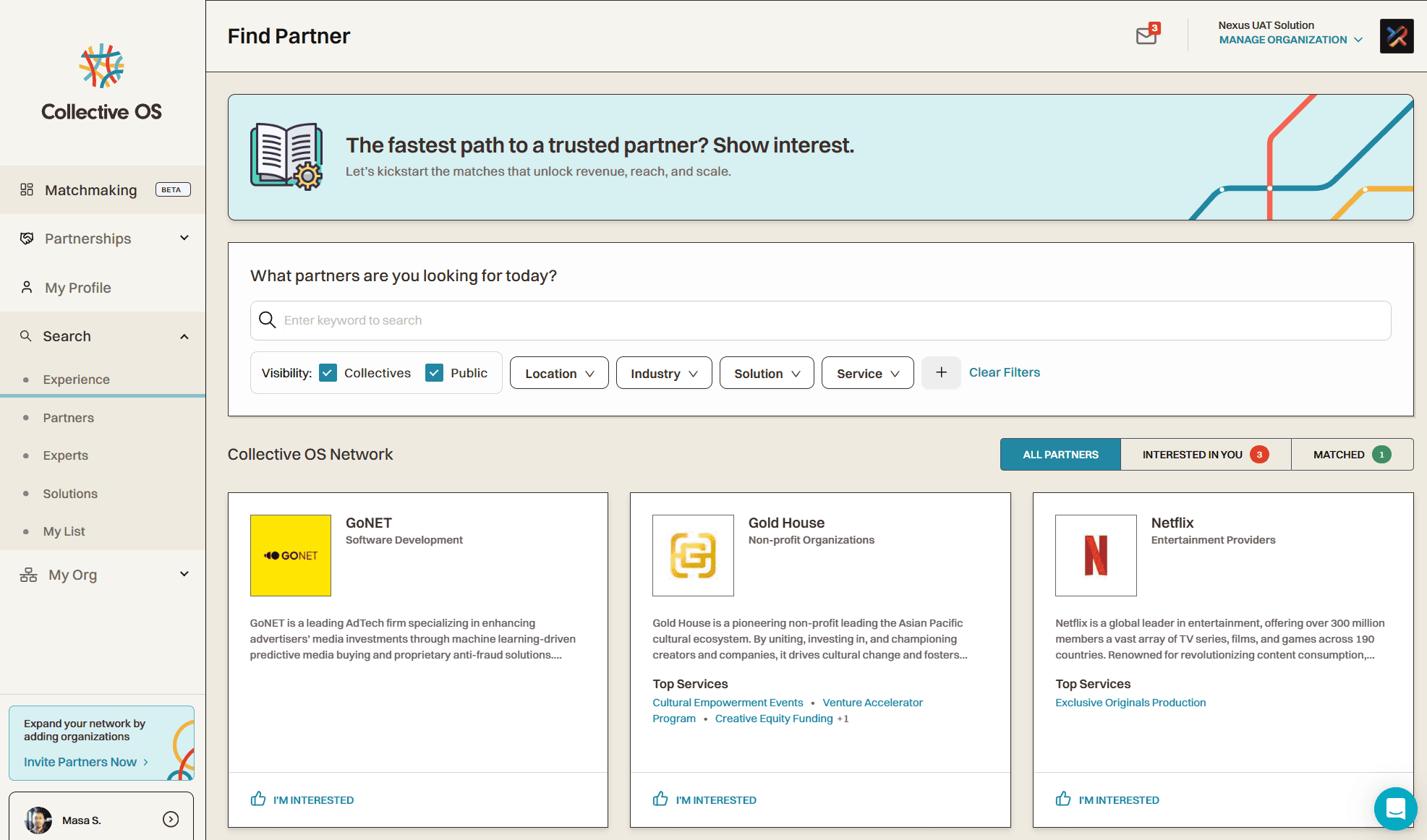Viewport: 1427px width, 840px height.
Task: Uncheck the Public visibility checkbox
Action: point(434,373)
